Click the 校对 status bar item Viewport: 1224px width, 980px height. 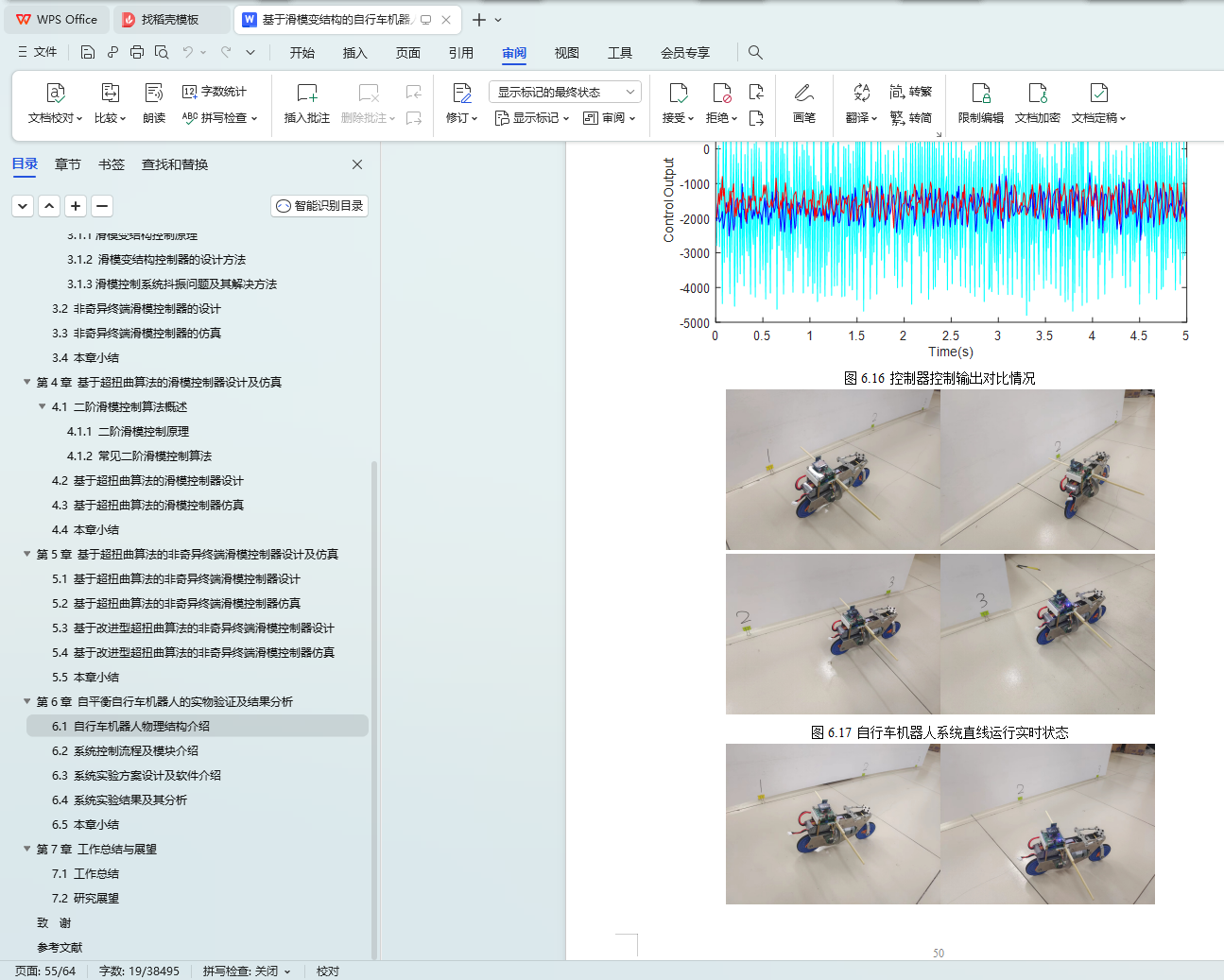click(x=327, y=971)
